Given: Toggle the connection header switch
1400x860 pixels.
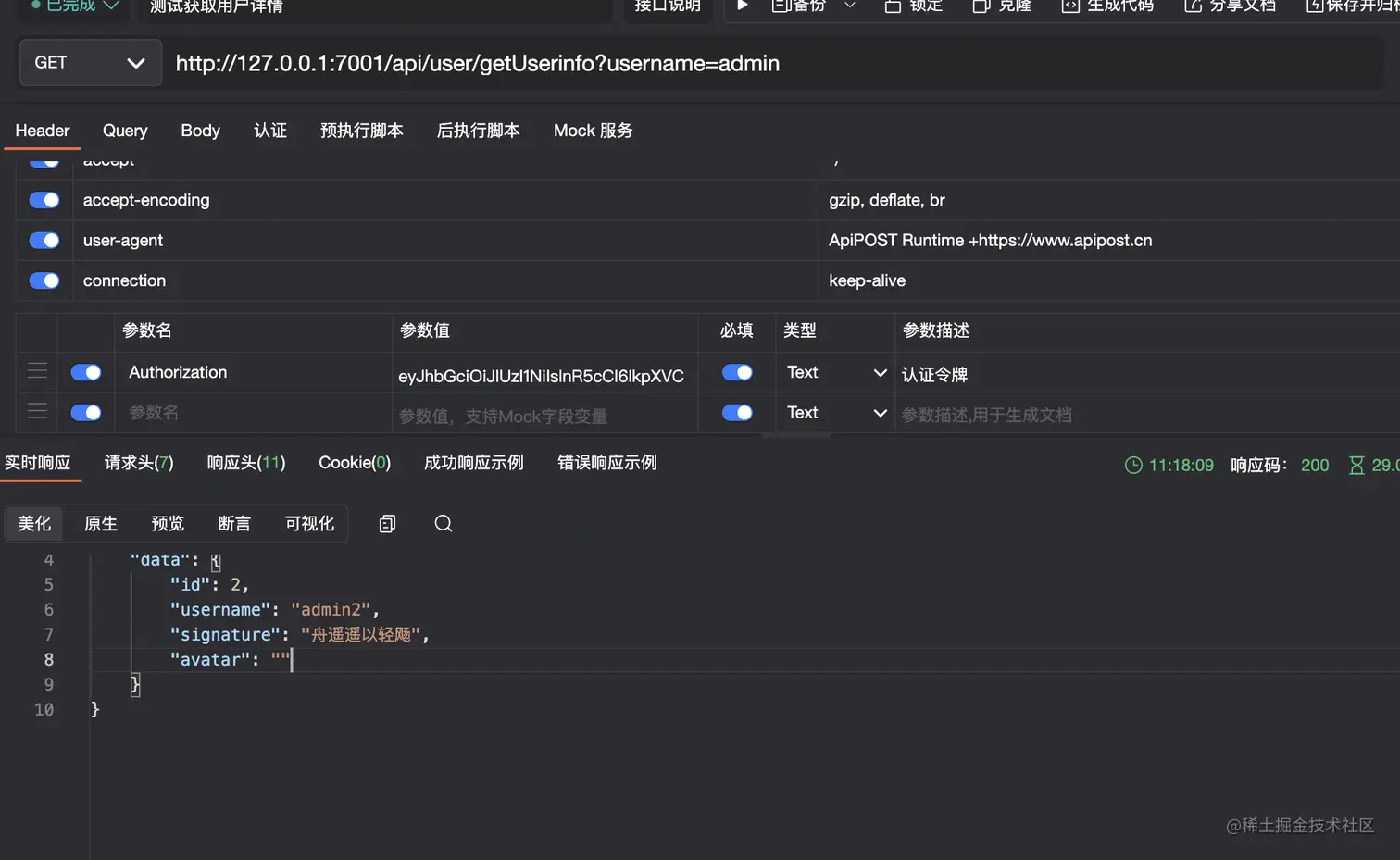Looking at the screenshot, I should (44, 280).
